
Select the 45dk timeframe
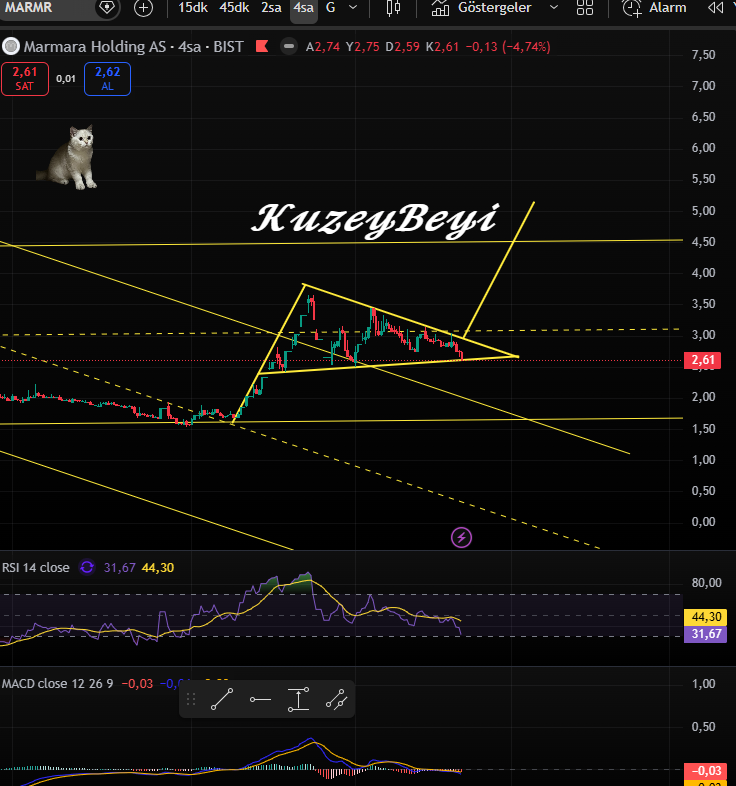tap(234, 8)
